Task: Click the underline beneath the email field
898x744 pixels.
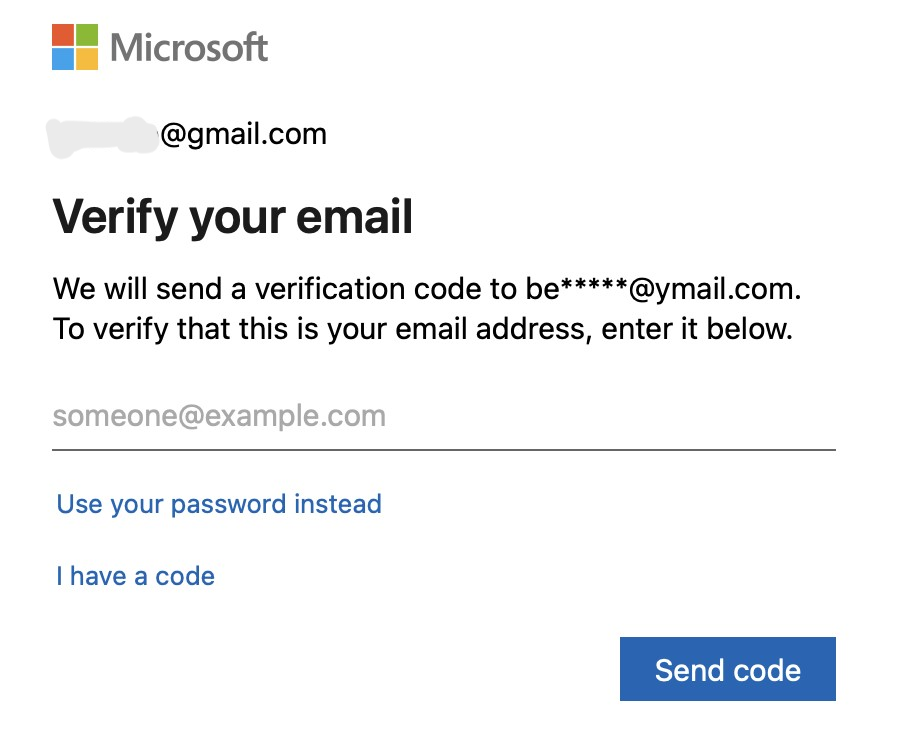Action: pos(443,450)
